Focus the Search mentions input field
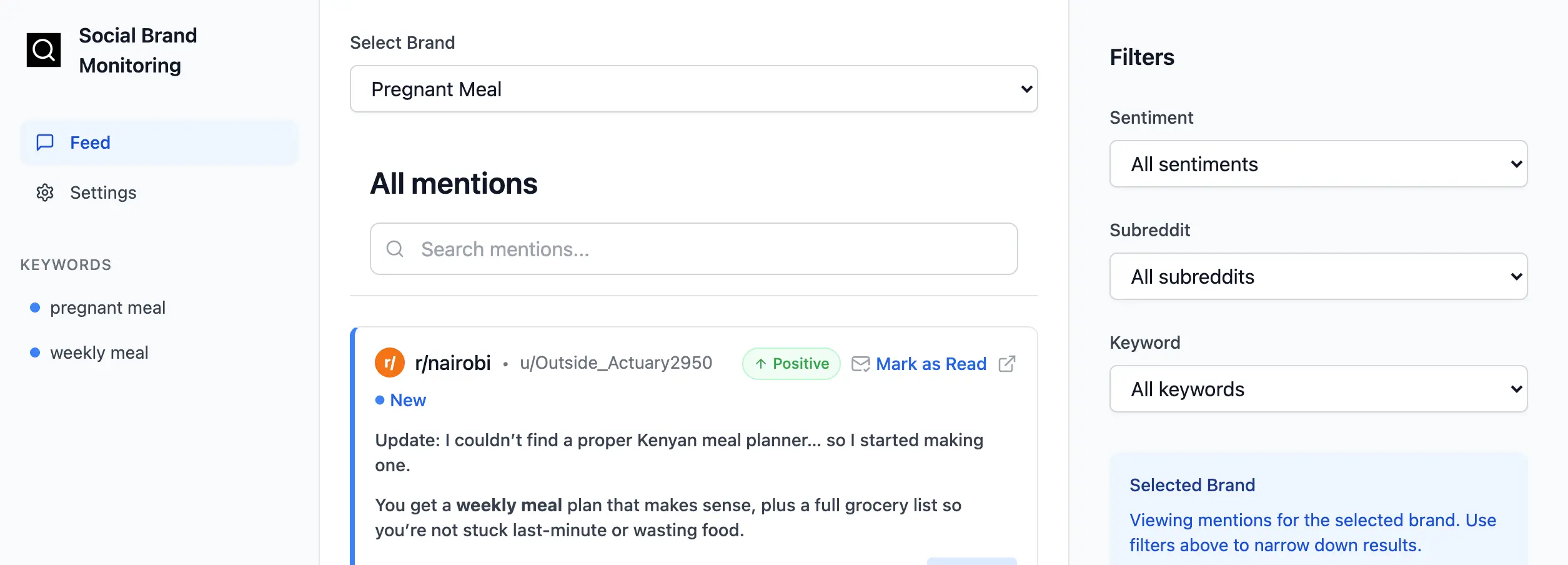1568x565 pixels. 693,249
